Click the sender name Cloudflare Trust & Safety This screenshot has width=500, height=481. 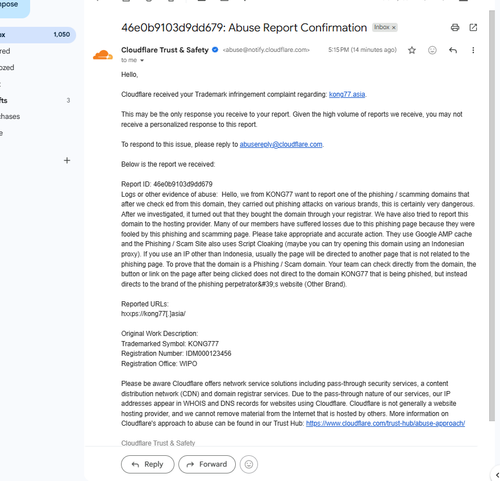point(165,50)
